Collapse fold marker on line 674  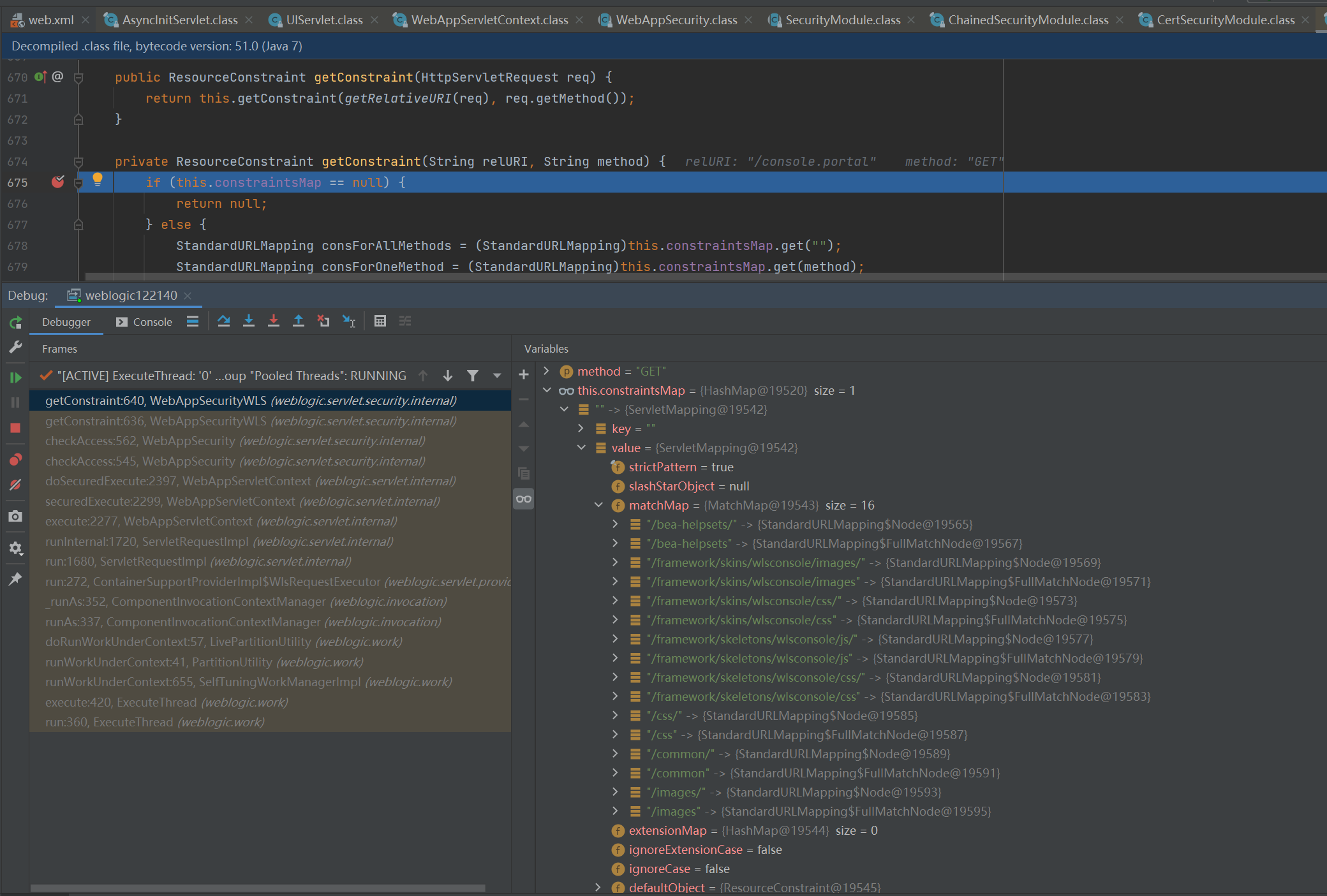click(x=78, y=162)
